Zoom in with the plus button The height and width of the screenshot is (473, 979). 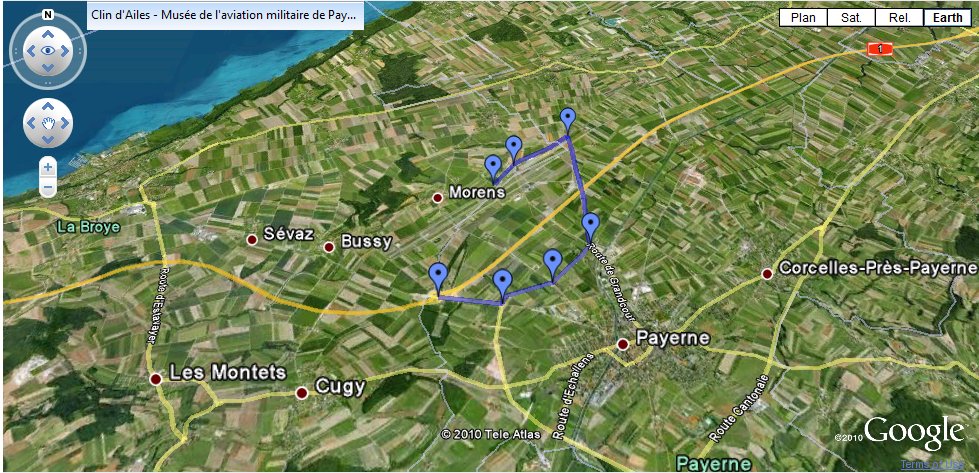[x=48, y=167]
